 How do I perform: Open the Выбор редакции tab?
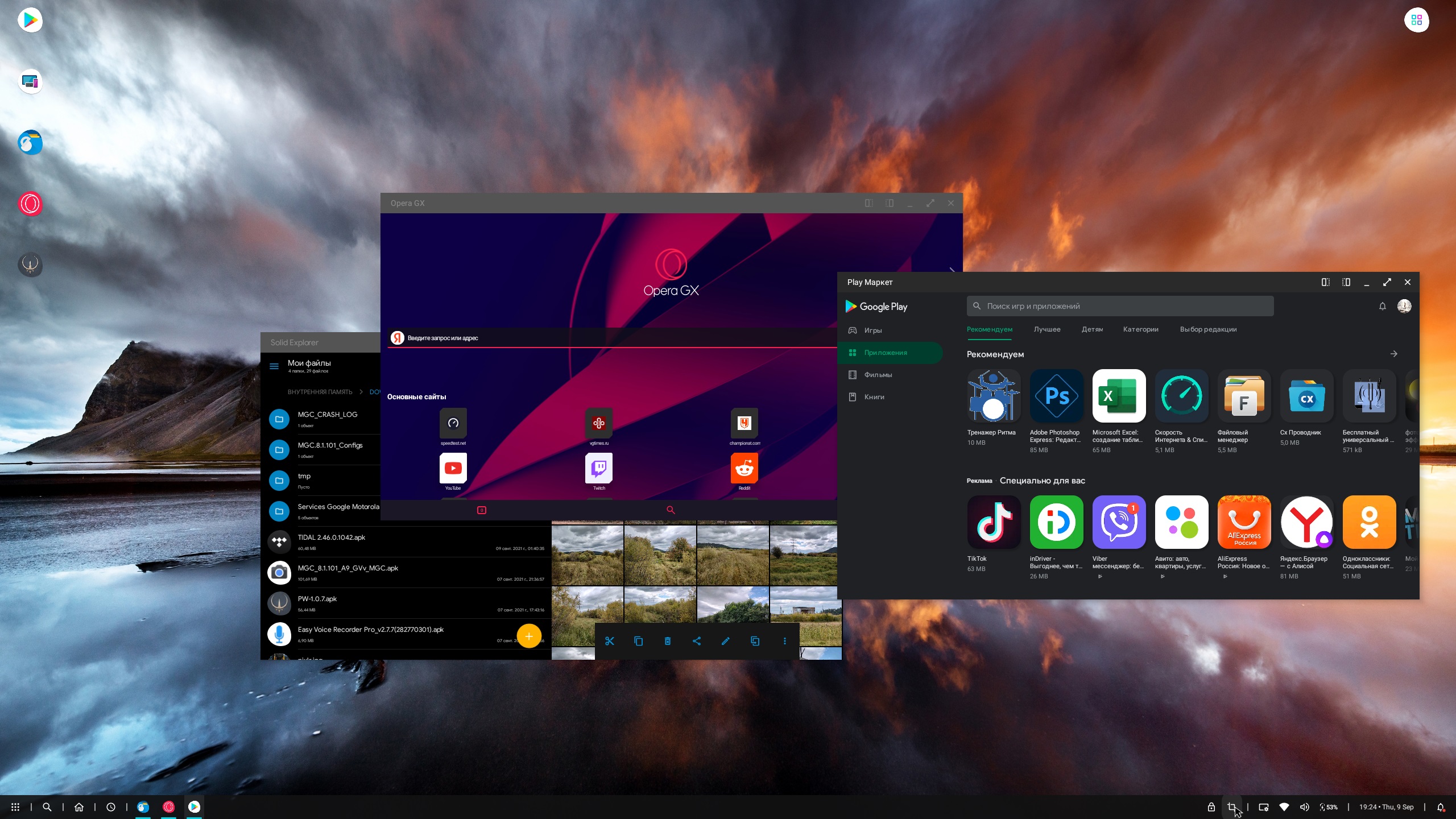(x=1208, y=329)
